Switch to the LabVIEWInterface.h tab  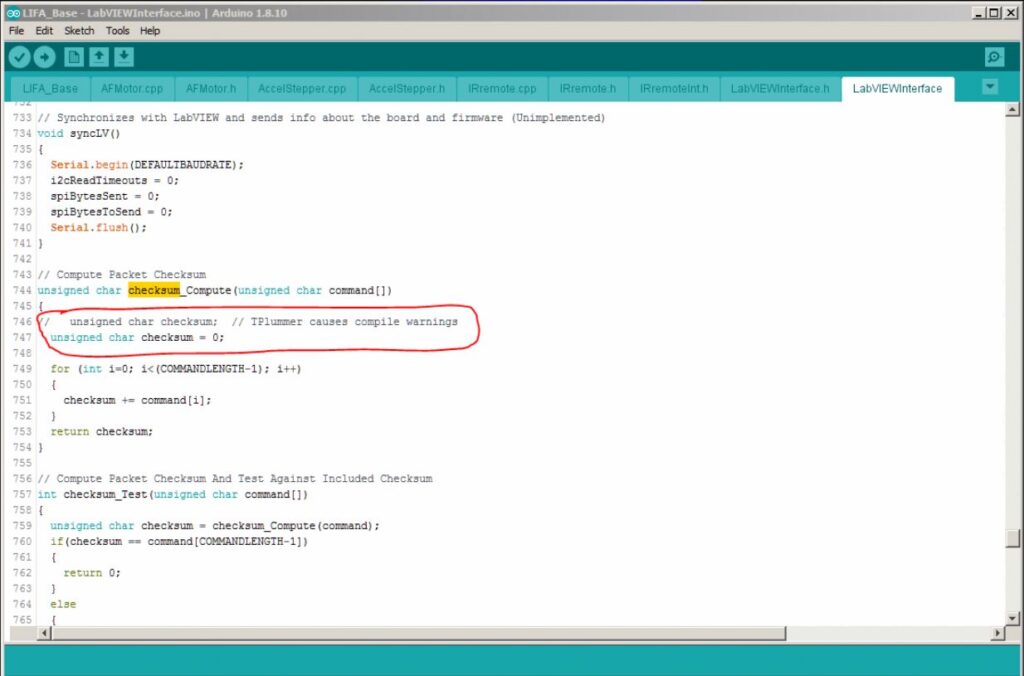pos(780,89)
